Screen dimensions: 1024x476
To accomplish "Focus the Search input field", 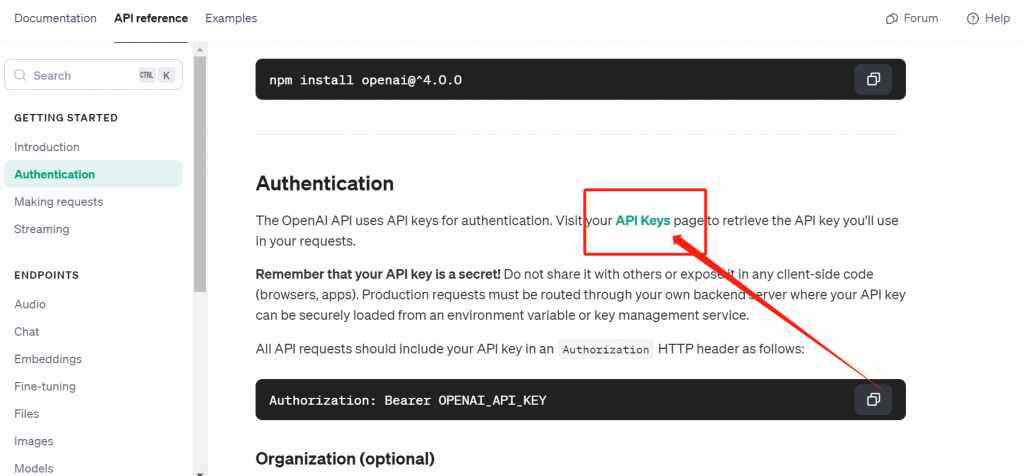I will click(93, 75).
